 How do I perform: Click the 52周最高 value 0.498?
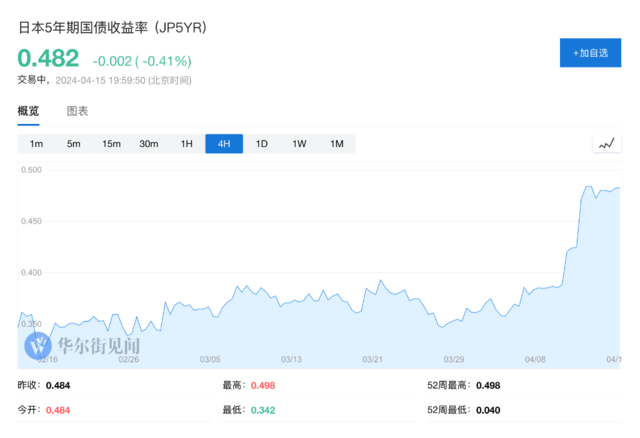pyautogui.click(x=488, y=385)
